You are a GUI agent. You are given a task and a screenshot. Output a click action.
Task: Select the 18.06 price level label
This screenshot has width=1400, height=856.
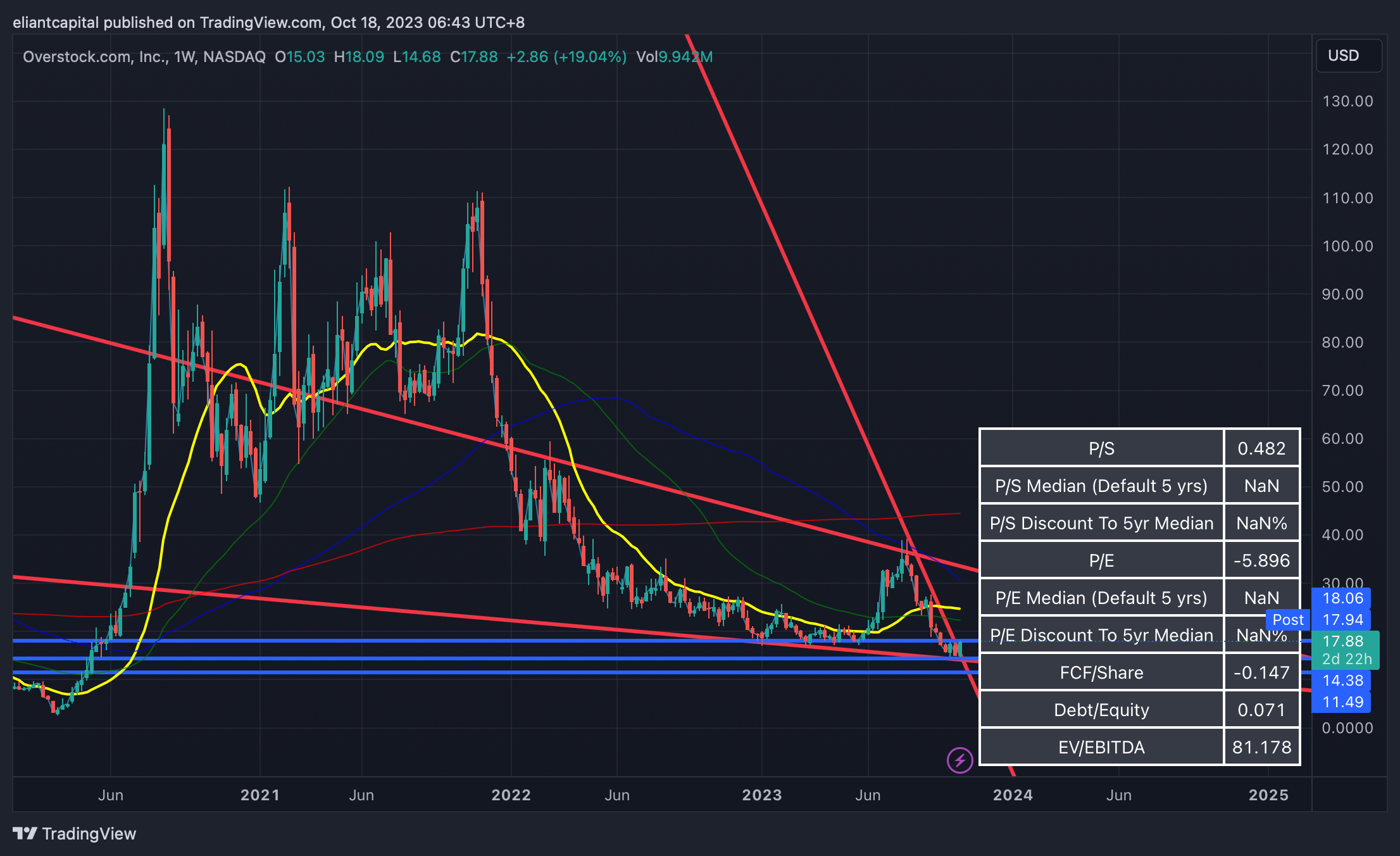[x=1342, y=598]
